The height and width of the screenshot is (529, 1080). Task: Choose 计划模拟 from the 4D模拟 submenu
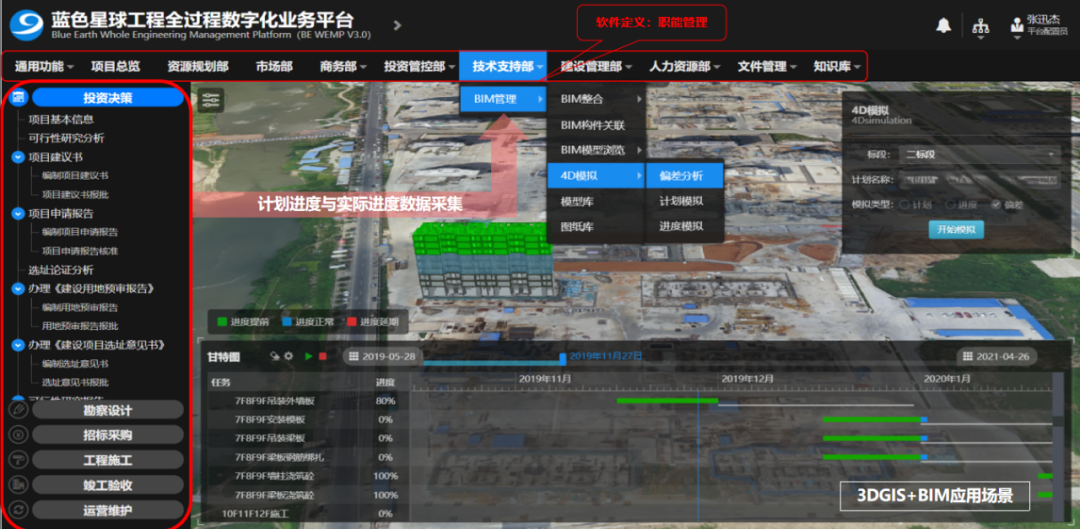[681, 201]
